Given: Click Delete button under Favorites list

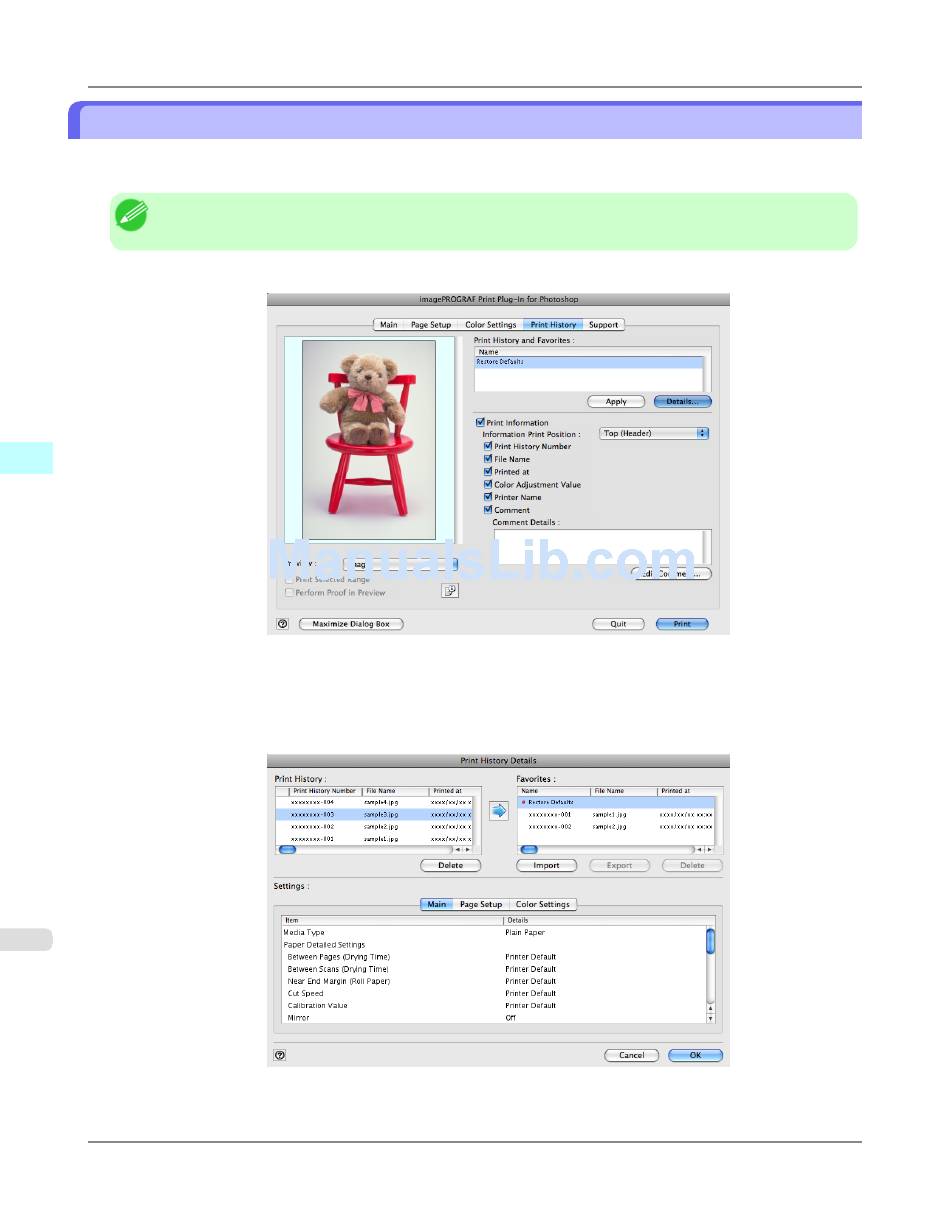Looking at the screenshot, I should pos(692,865).
